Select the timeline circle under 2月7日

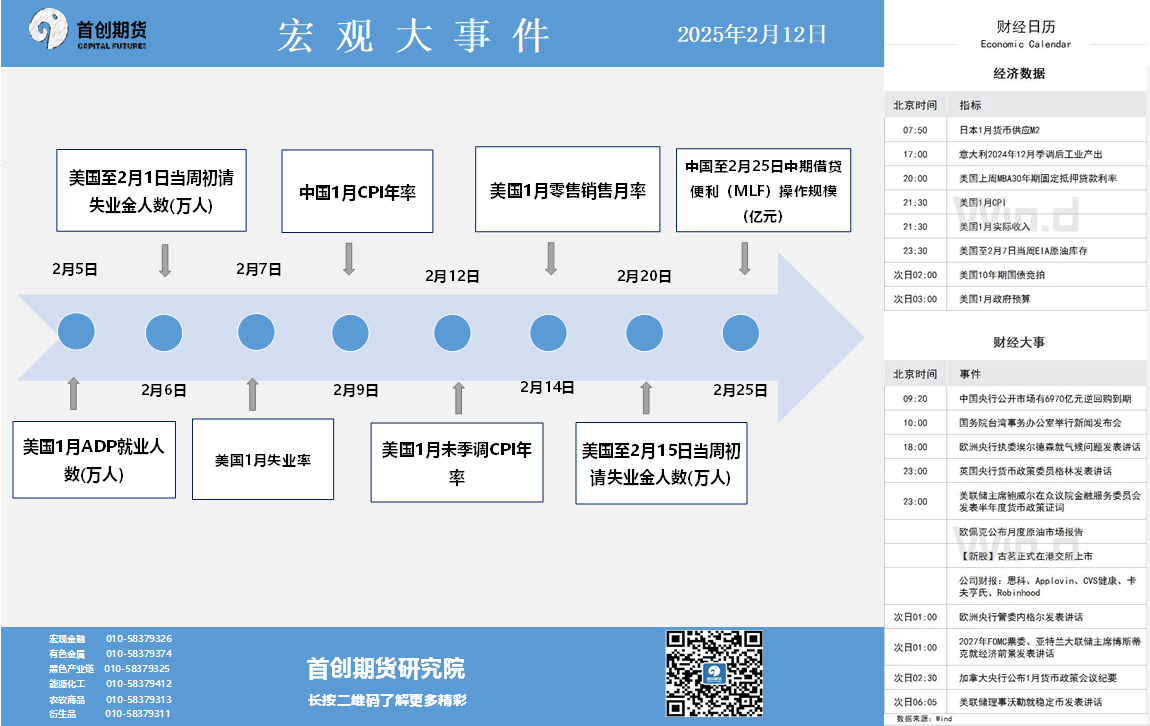(256, 331)
